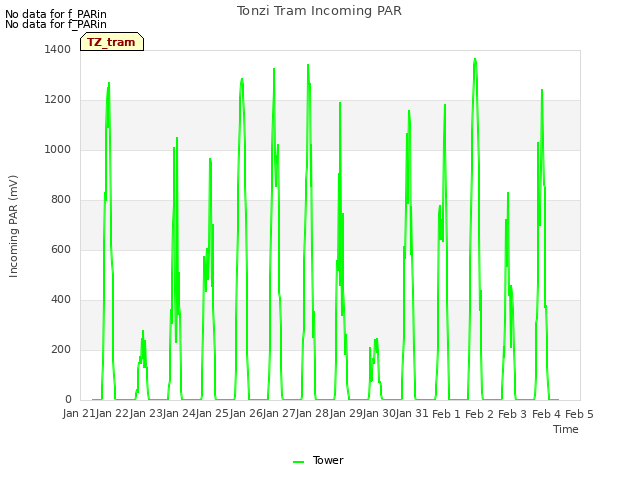Click the Jan 29 x-axis tick label
640x480 pixels.
pyautogui.click(x=346, y=414)
